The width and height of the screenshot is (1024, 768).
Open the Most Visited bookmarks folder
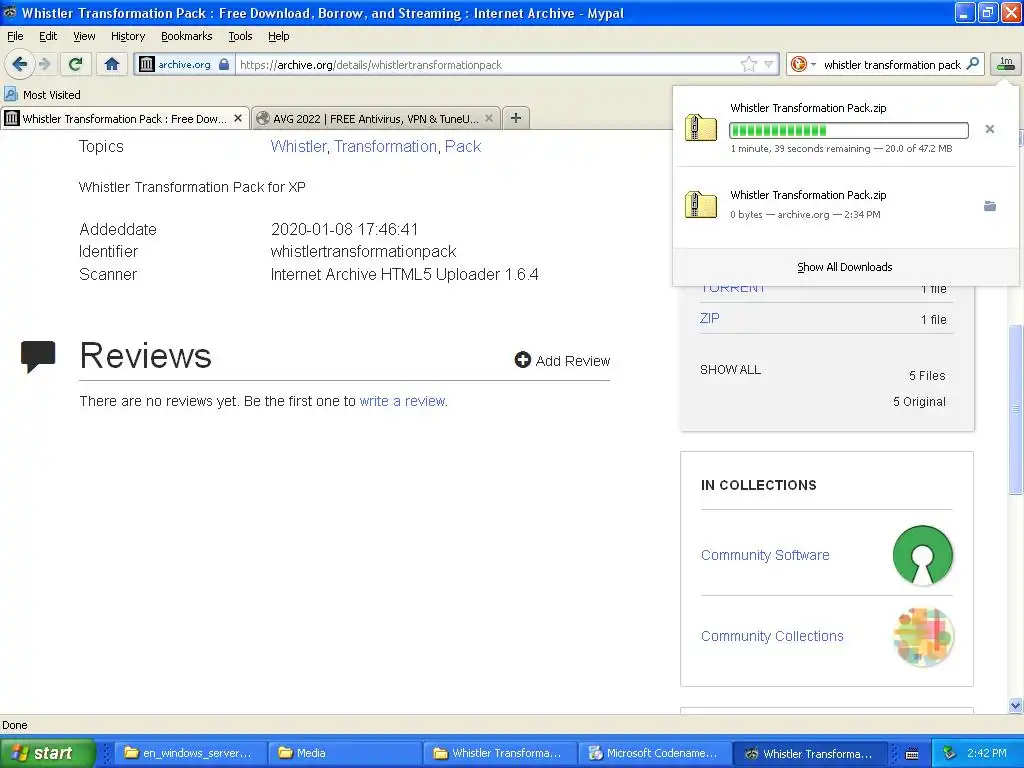42,95
